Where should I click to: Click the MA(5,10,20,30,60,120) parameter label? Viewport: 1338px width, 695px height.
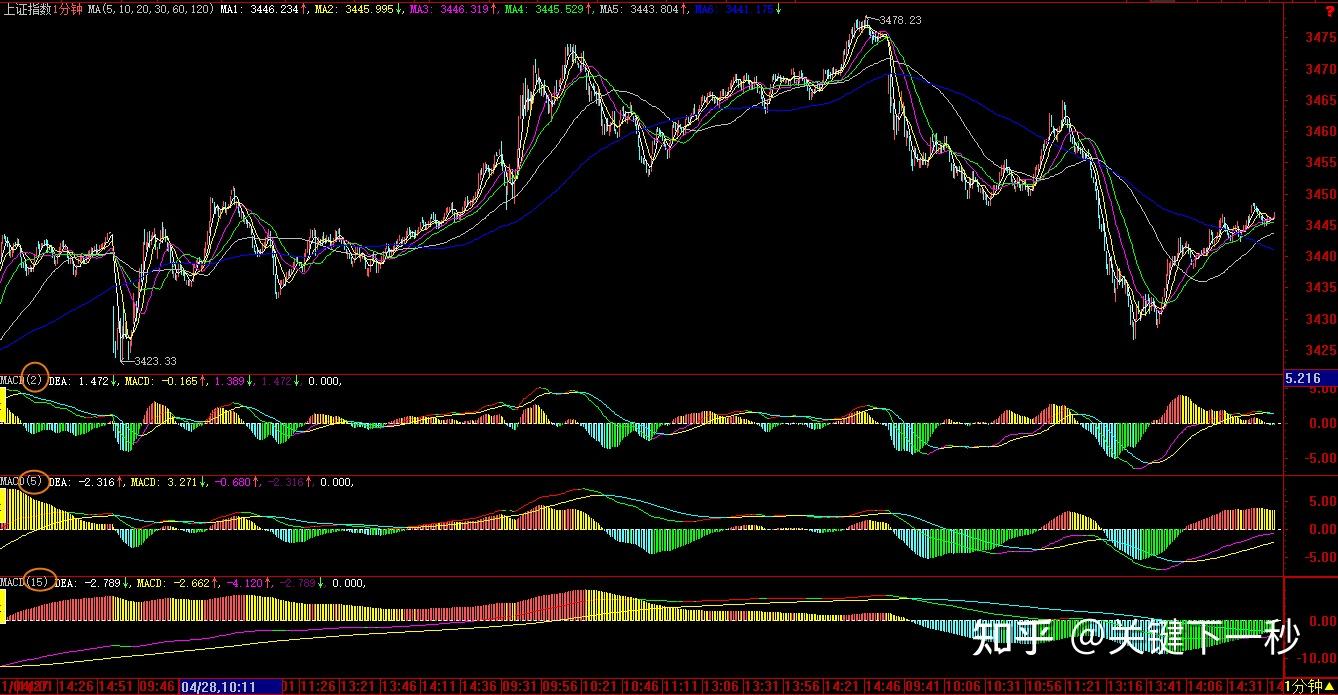pos(151,8)
